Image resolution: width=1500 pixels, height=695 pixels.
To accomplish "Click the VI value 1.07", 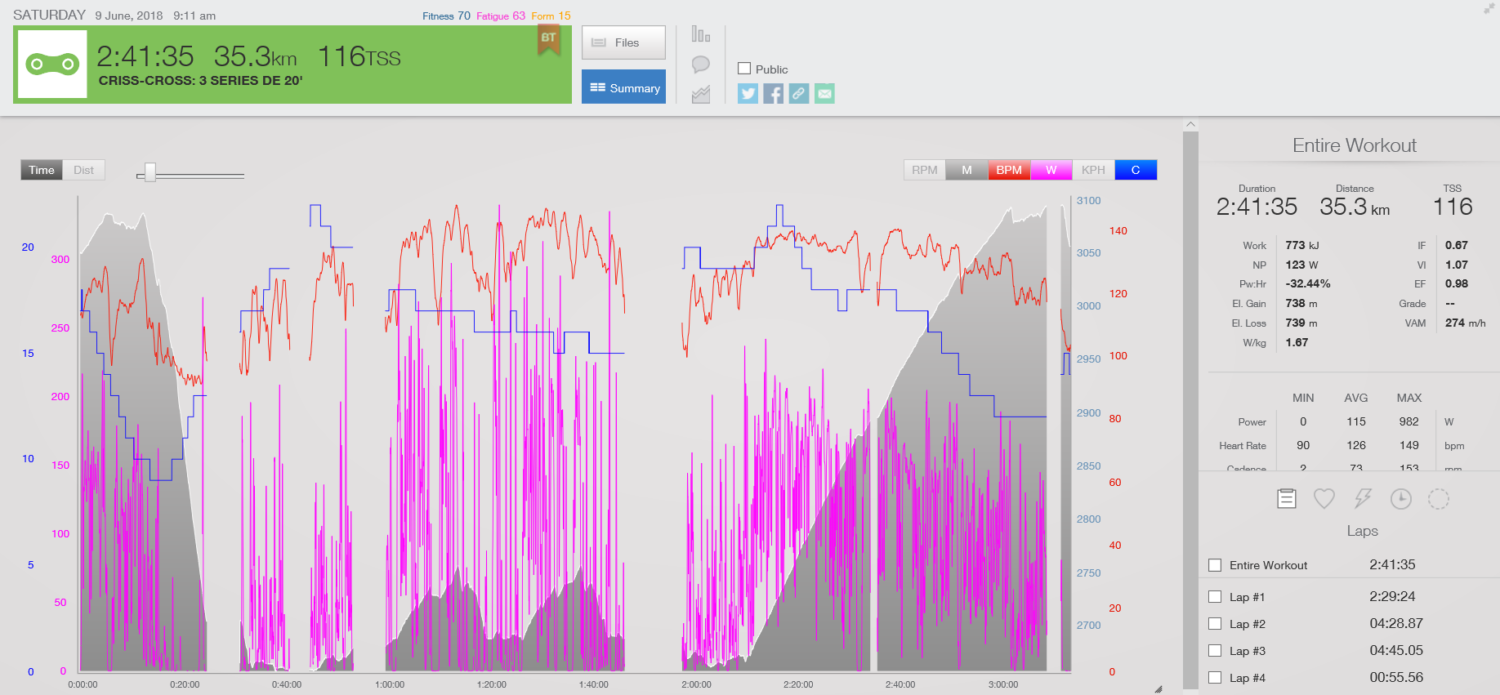I will point(1455,264).
